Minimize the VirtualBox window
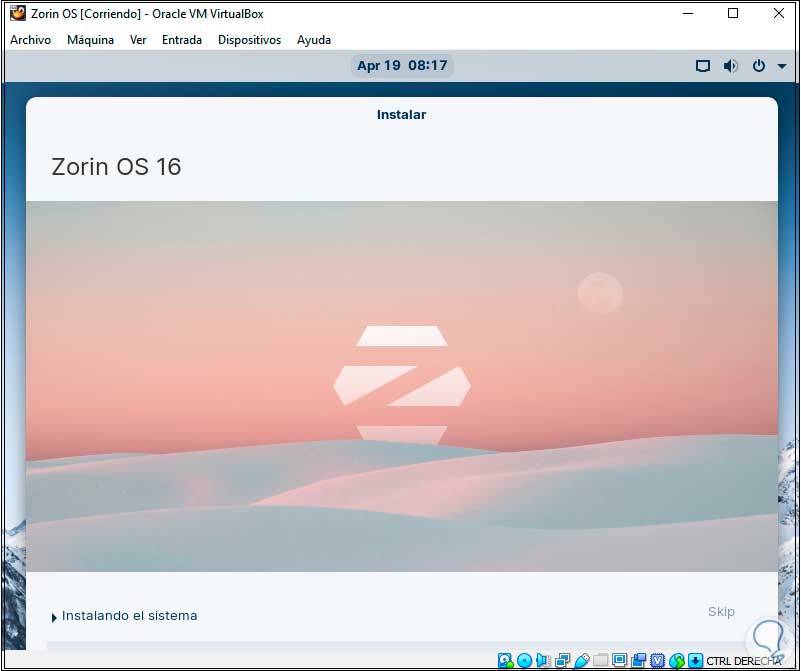The height and width of the screenshot is (671, 801). pos(688,13)
